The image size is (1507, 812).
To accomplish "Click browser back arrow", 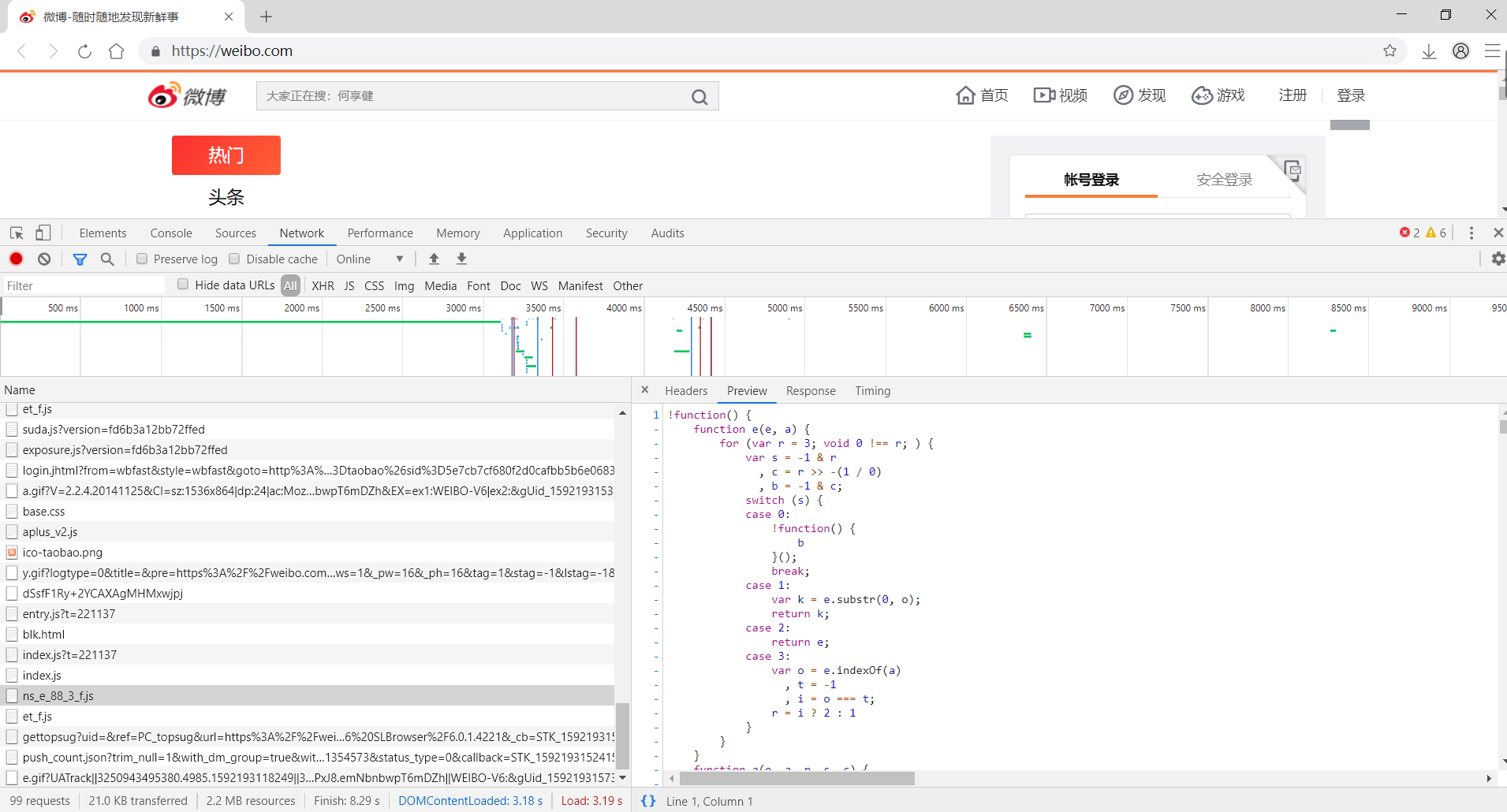I will [22, 51].
